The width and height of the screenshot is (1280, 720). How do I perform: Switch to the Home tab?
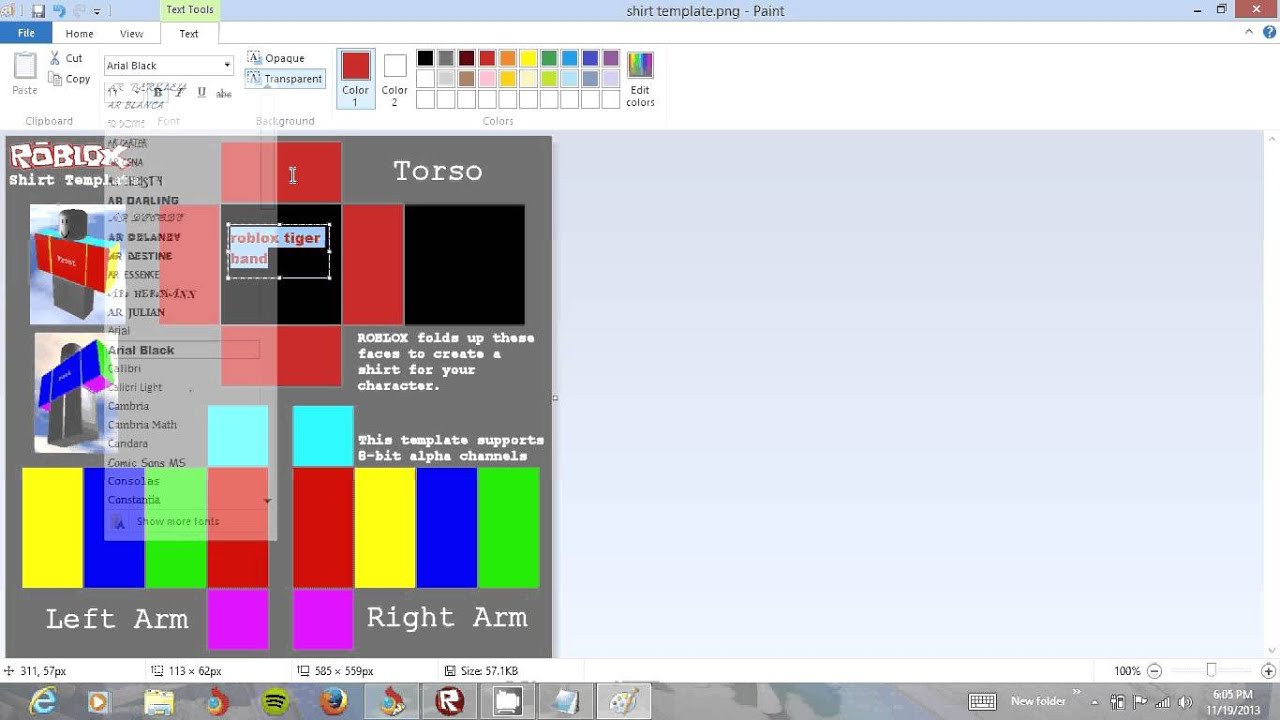(x=80, y=33)
